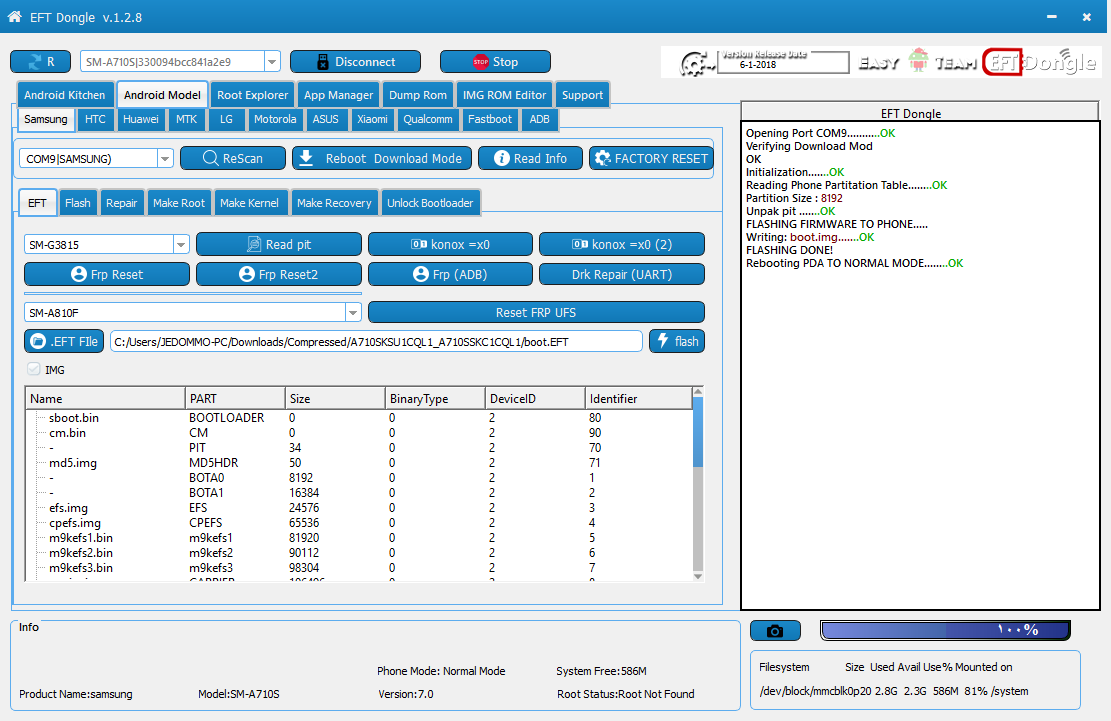Open the COM9|SAMSUNG port dropdown
The width and height of the screenshot is (1111, 721).
[x=165, y=159]
